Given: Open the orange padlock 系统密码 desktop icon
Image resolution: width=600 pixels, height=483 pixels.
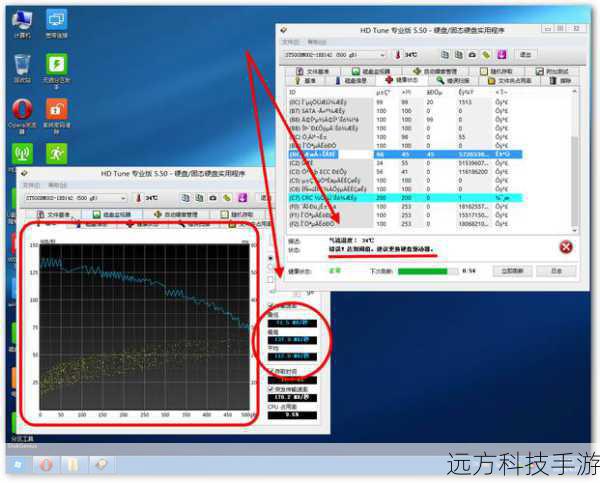Looking at the screenshot, I should [57, 116].
